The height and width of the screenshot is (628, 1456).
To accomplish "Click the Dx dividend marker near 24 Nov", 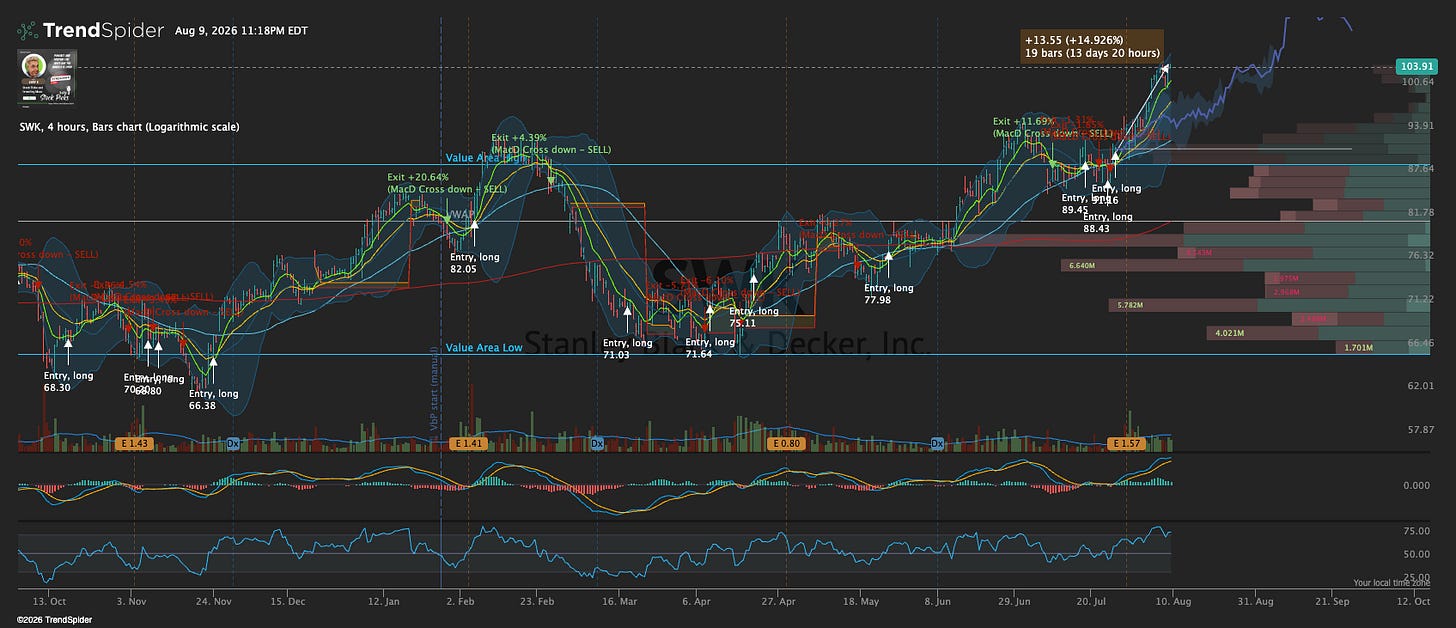I will click(x=233, y=443).
